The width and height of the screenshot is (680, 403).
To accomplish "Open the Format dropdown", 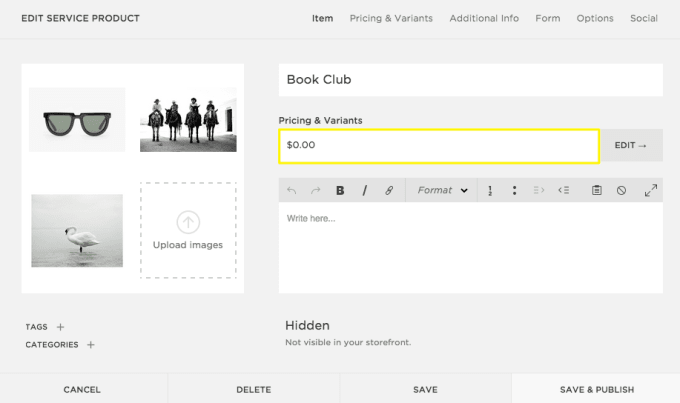I will tap(442, 190).
